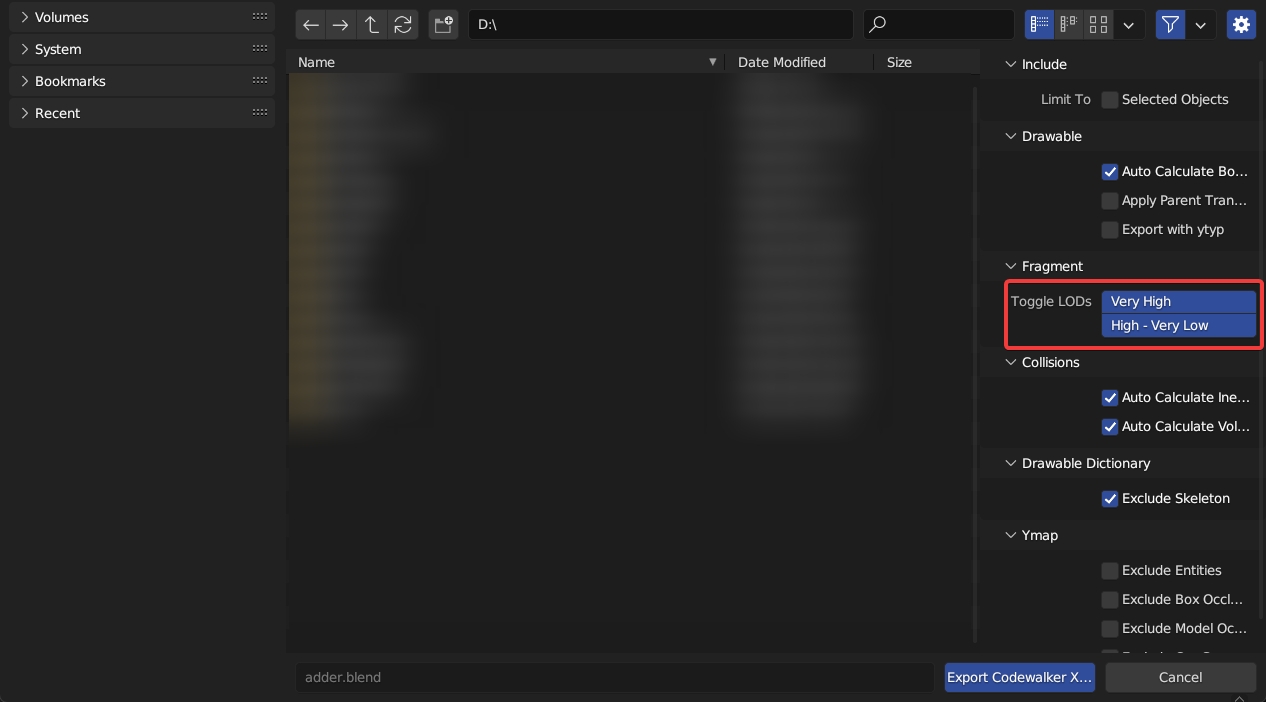The image size is (1266, 702).
Task: Refresh the file list
Action: pos(403,25)
